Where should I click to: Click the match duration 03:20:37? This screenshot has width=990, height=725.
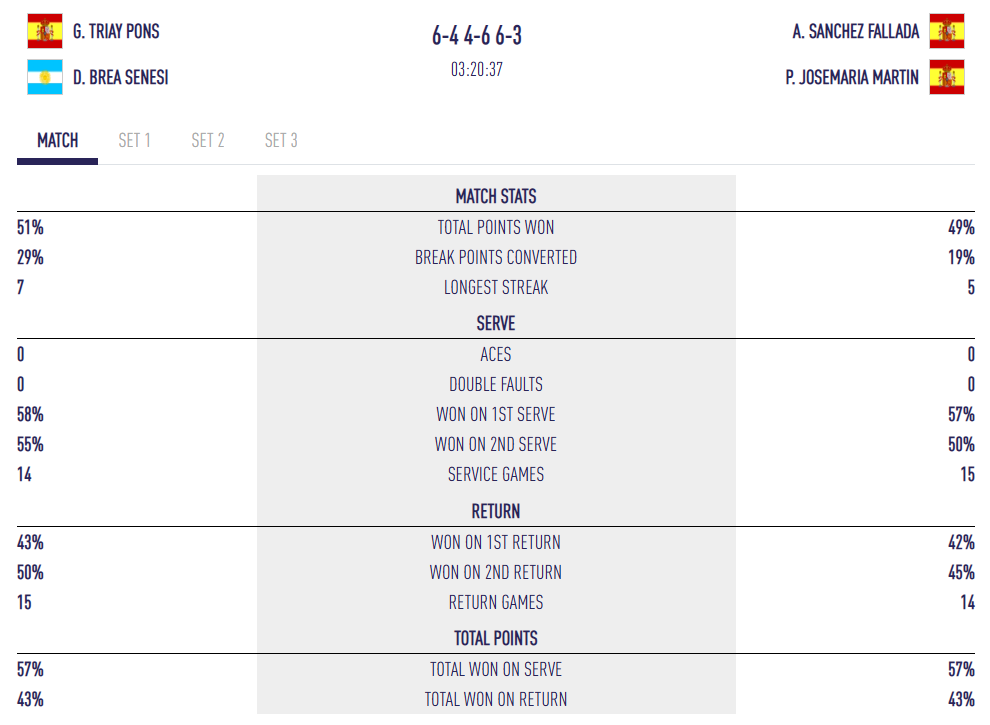(477, 70)
